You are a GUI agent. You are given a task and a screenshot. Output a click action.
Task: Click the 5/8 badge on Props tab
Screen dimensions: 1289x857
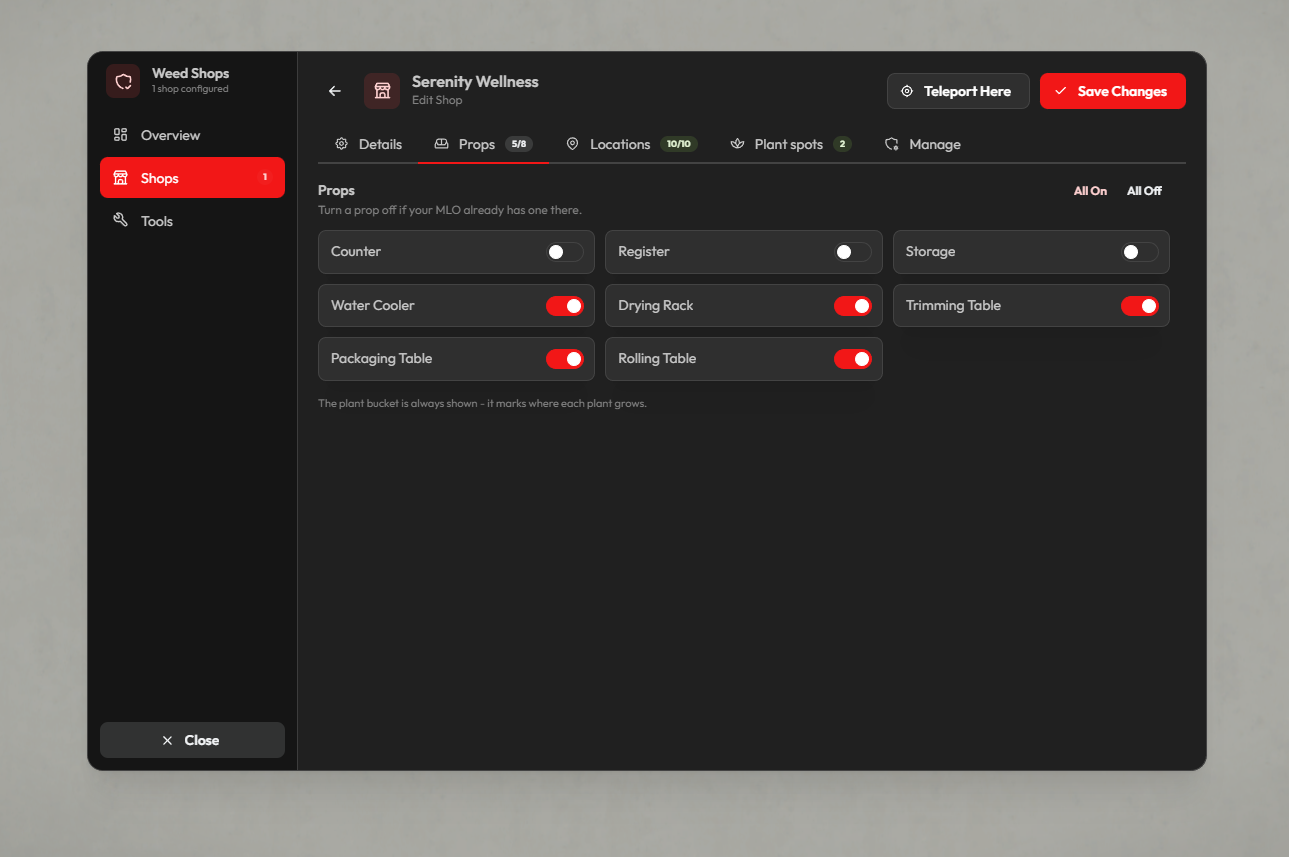pos(519,144)
